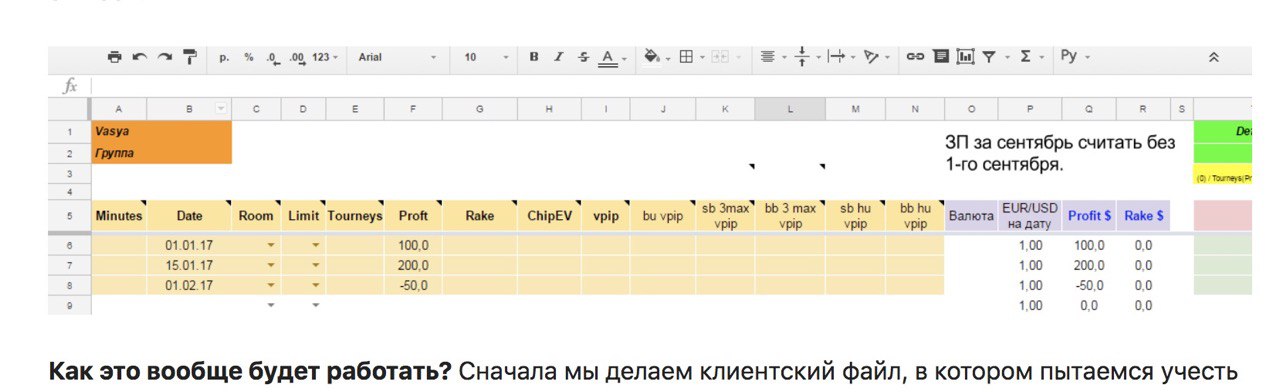
Task: Click the 'Валюта' header cell
Action: (972, 215)
